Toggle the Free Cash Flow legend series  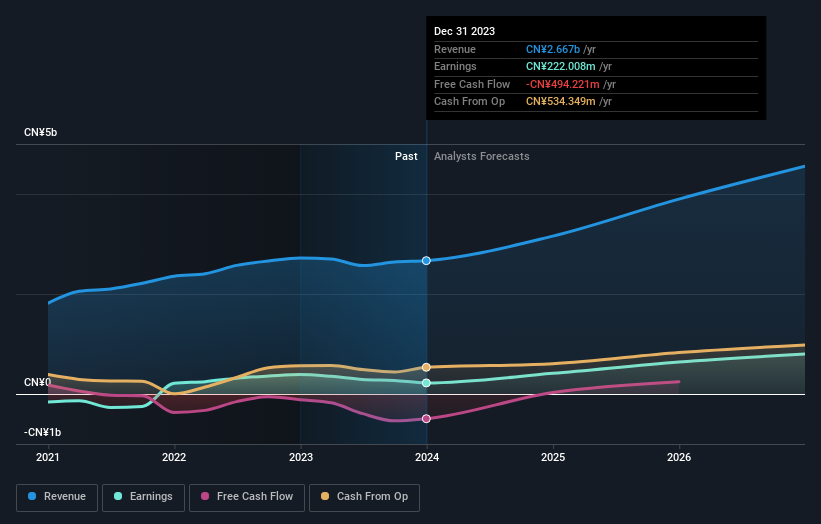tap(247, 497)
